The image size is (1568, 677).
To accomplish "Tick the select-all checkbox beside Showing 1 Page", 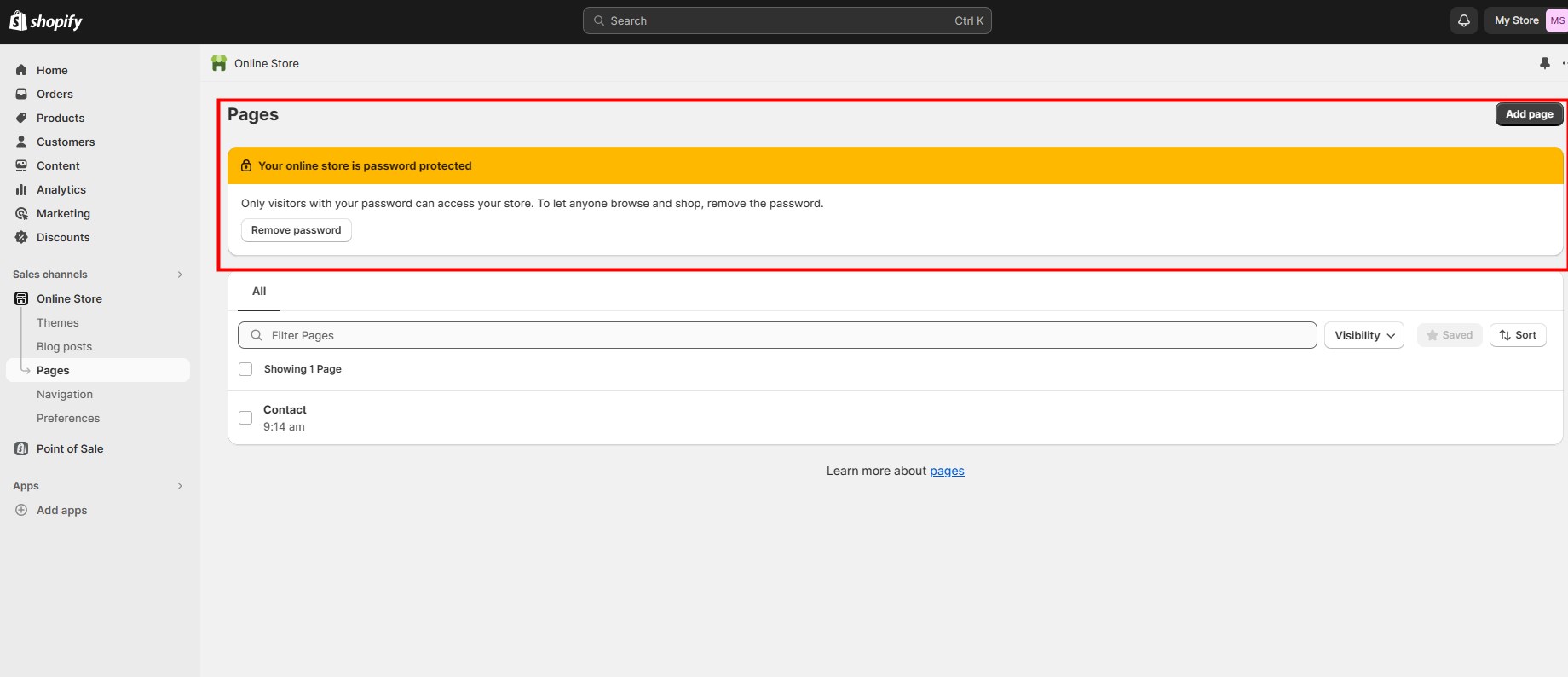I will pyautogui.click(x=245, y=369).
